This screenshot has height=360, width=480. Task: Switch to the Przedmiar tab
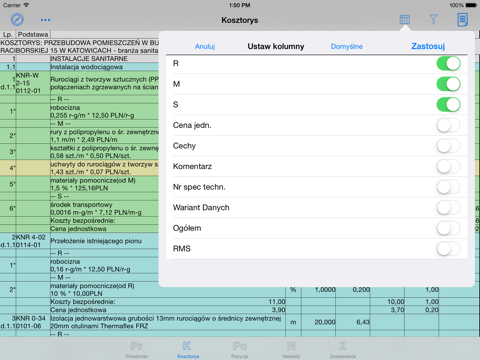tap(137, 349)
